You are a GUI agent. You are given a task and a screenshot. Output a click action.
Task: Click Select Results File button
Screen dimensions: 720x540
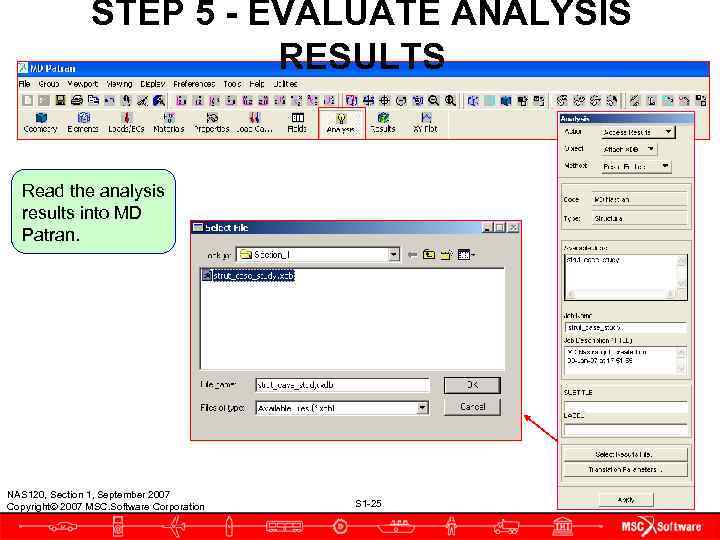tap(625, 454)
